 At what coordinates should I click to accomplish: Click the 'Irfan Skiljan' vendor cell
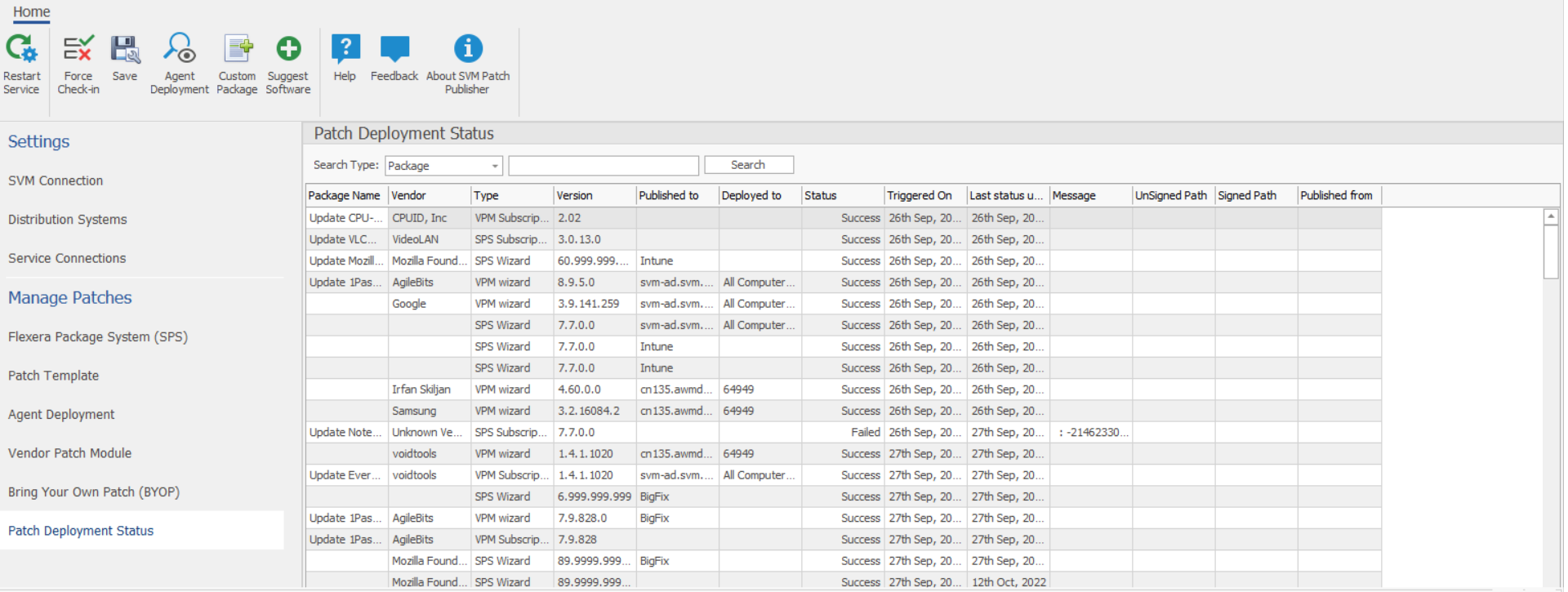(x=430, y=389)
